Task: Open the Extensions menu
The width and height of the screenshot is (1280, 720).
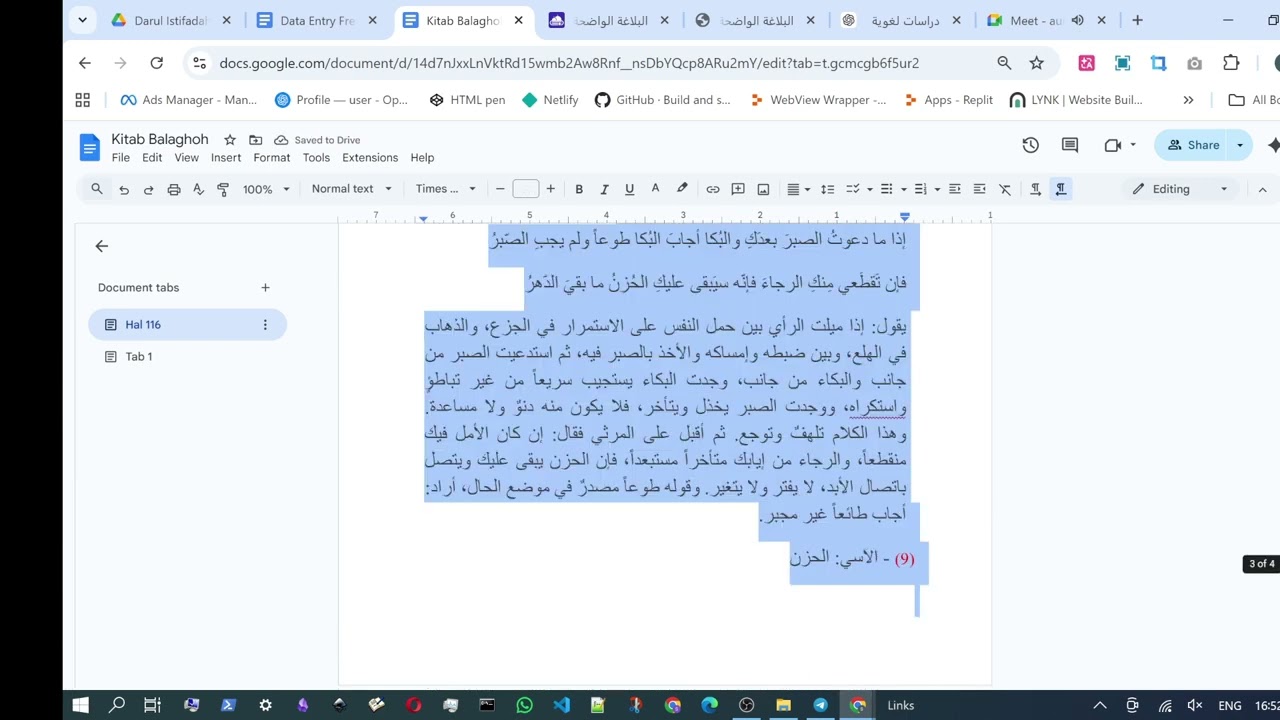Action: [x=370, y=158]
